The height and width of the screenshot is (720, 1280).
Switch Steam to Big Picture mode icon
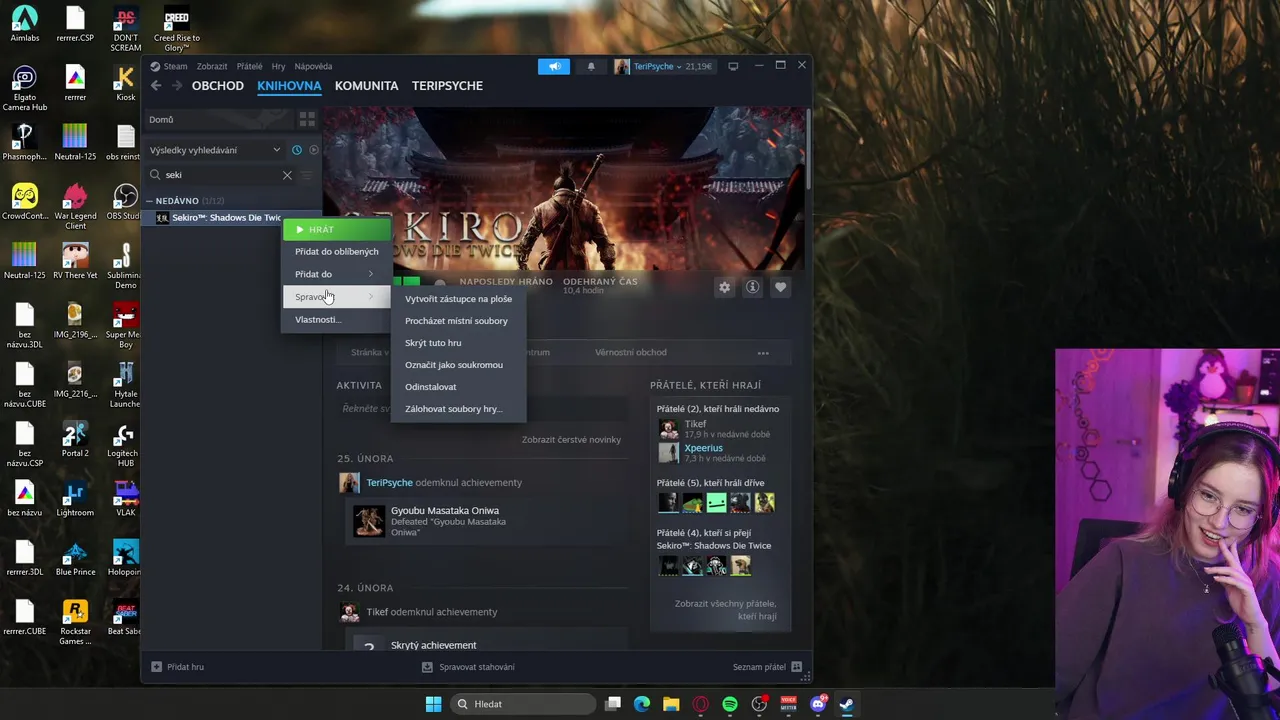[x=733, y=66]
